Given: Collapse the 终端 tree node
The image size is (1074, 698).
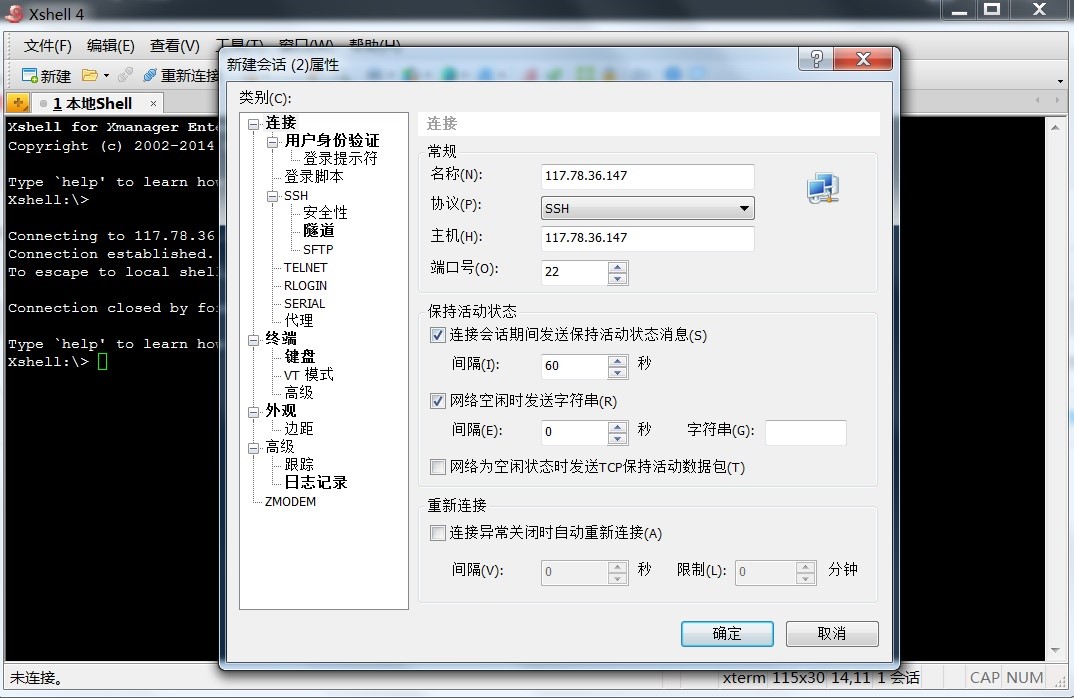Looking at the screenshot, I should pos(254,340).
